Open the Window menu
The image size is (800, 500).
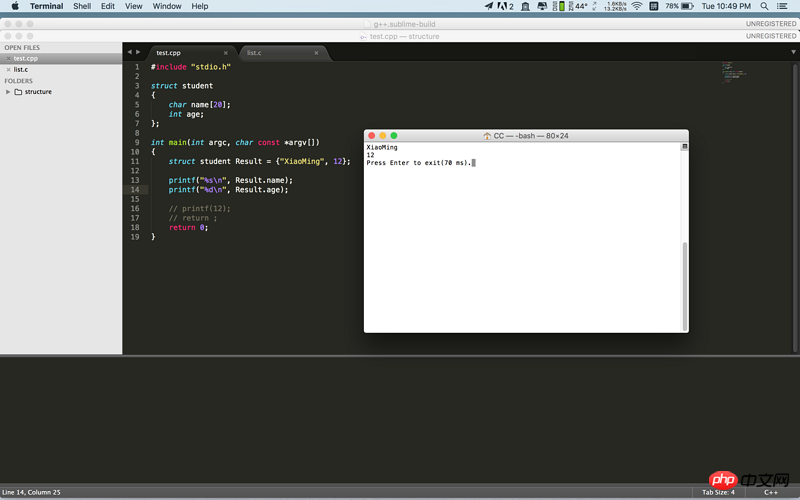coord(167,6)
